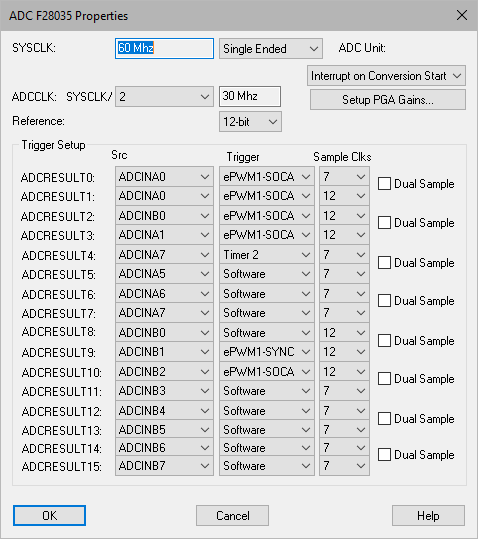Open the ADCRESULT0 source dropdown
Screen dimensions: 478x539
[x=164, y=177]
